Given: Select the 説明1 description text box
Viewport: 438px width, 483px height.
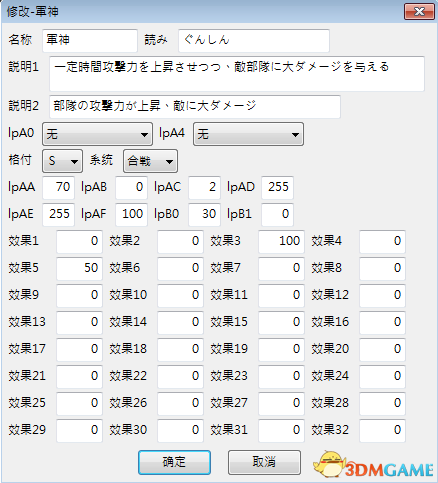Looking at the screenshot, I should tap(237, 74).
